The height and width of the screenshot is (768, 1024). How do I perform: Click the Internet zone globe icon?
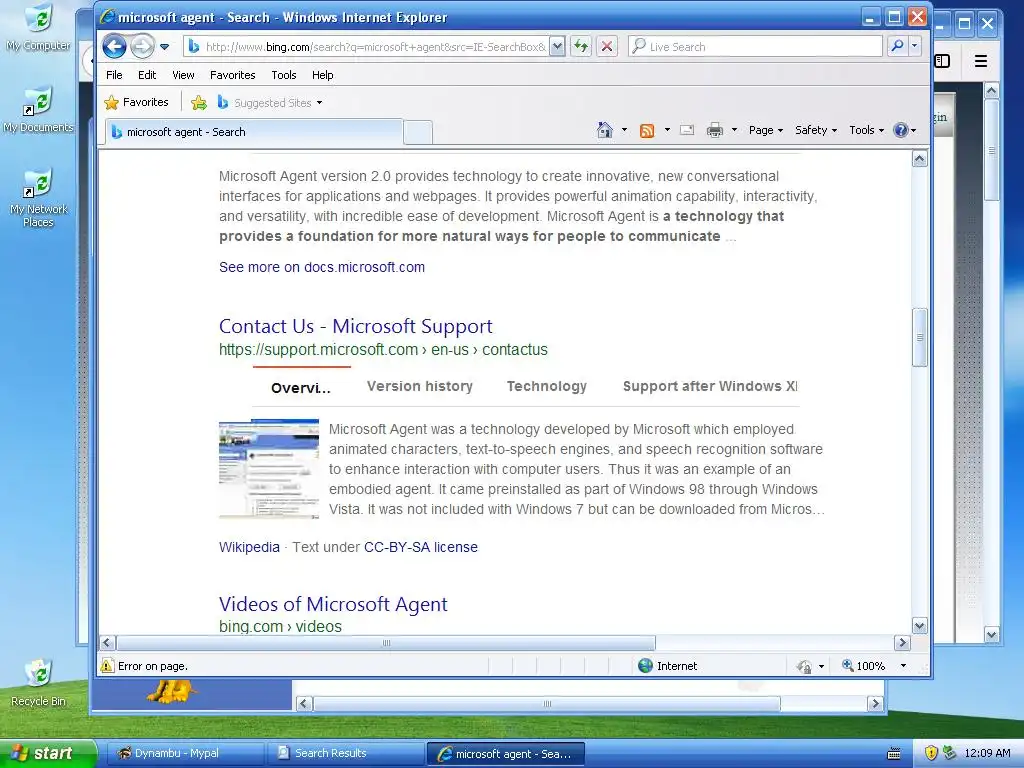tap(645, 665)
